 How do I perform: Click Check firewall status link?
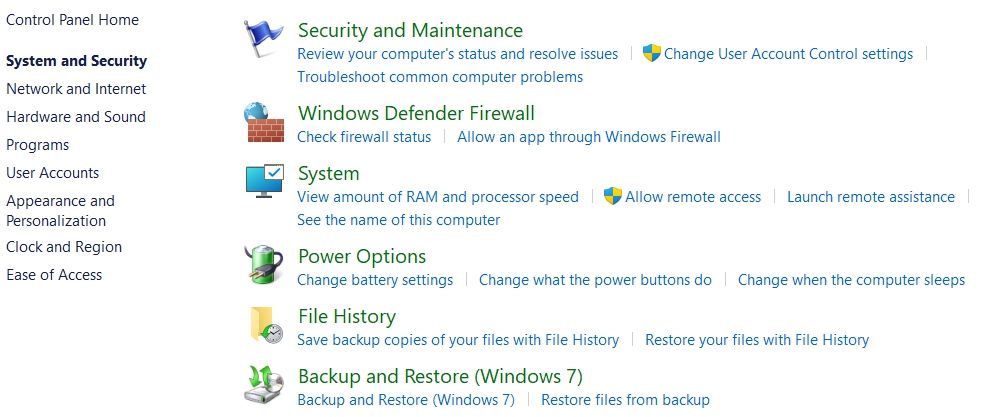click(364, 137)
